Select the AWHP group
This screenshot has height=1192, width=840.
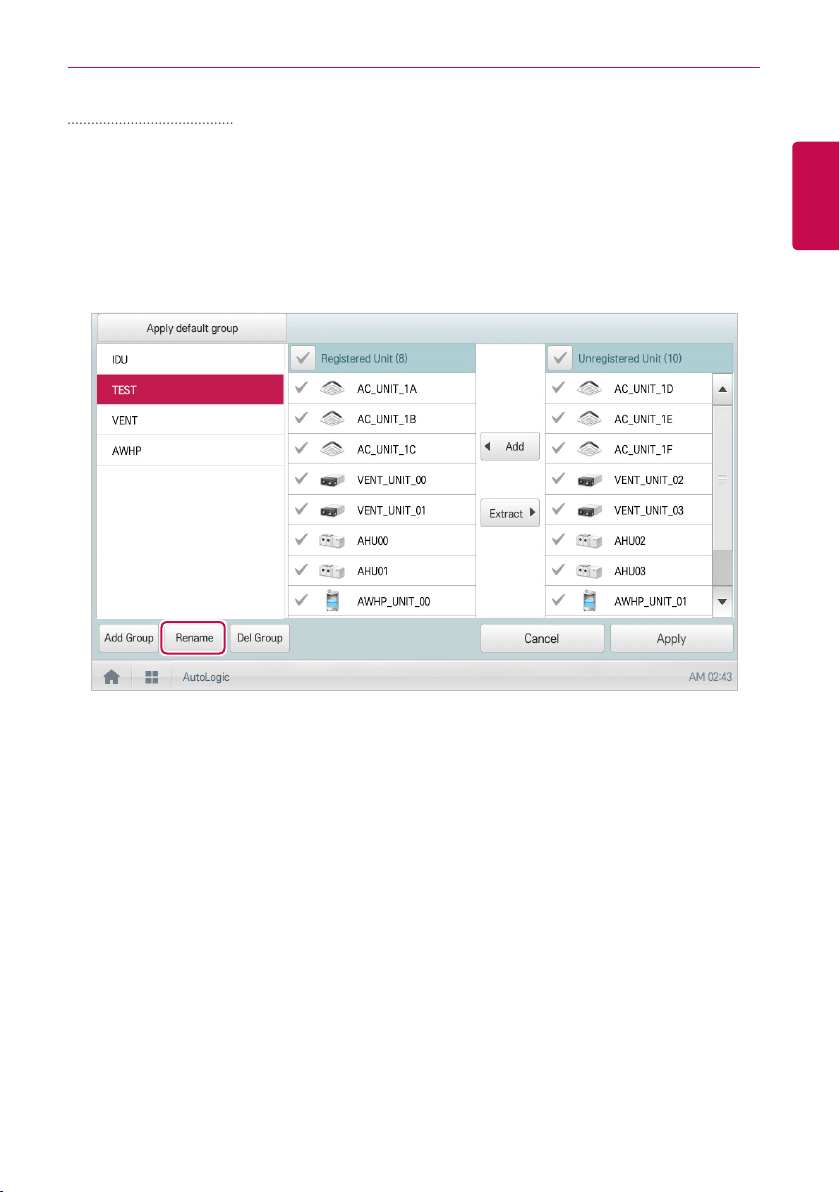(x=190, y=451)
